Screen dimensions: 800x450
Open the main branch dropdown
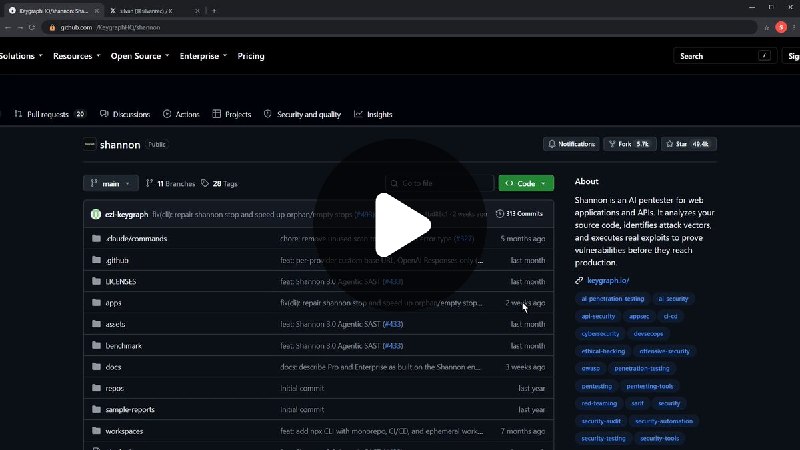pyautogui.click(x=111, y=184)
